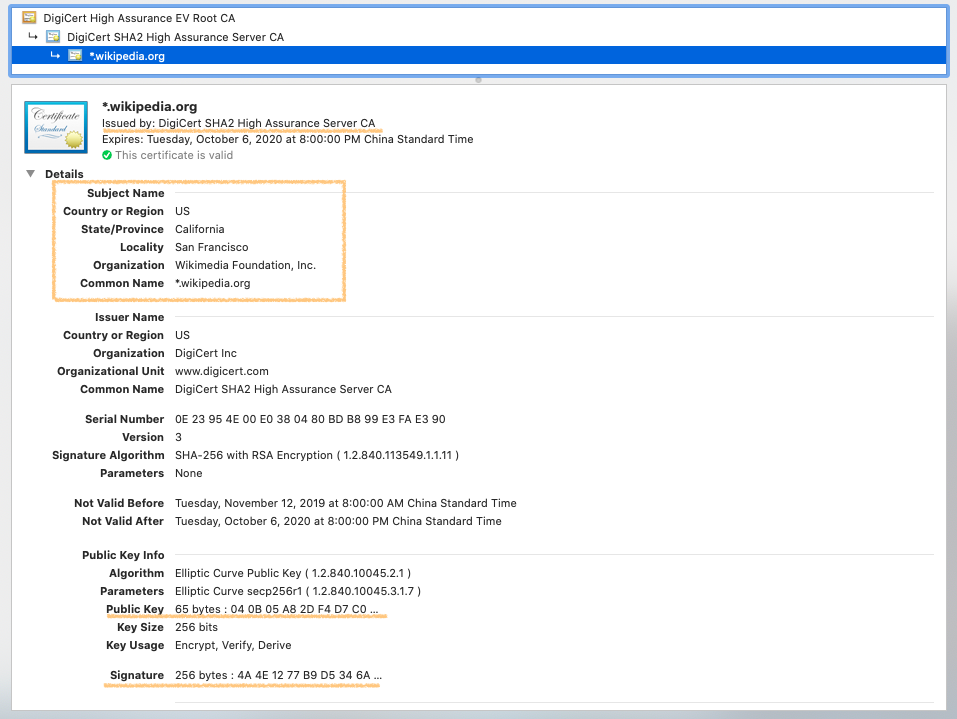Click issuer Country or Region value US
Viewport: 957px width, 719px height.
pos(182,335)
